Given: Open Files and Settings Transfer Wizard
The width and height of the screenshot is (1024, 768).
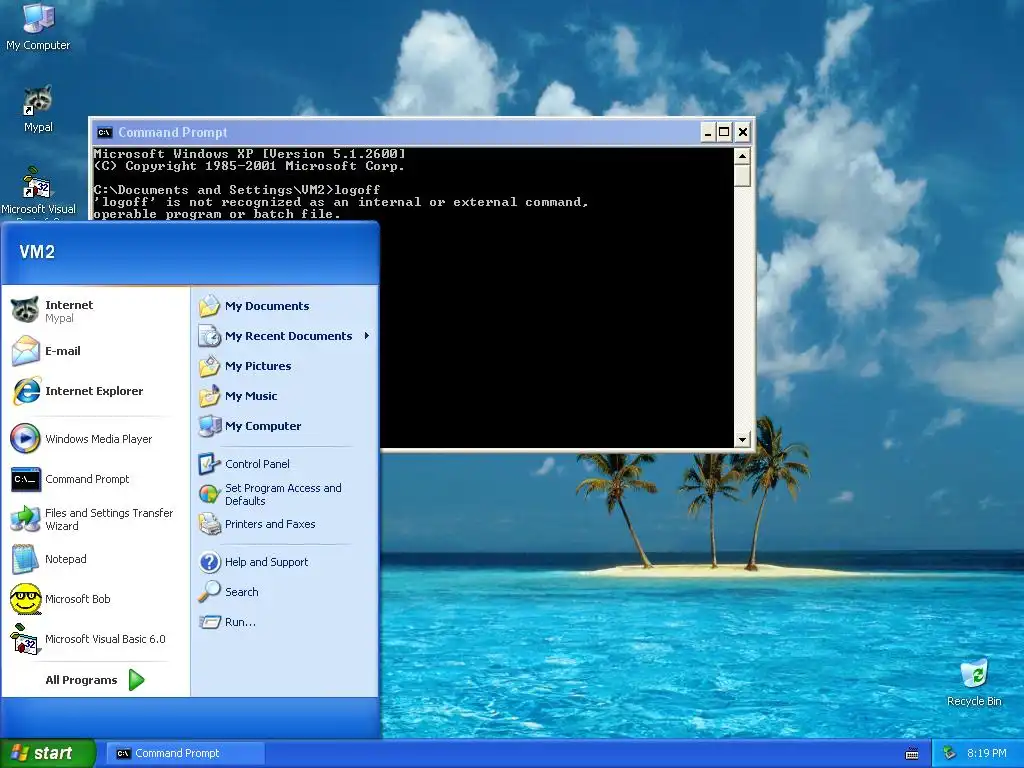Looking at the screenshot, I should [92, 519].
